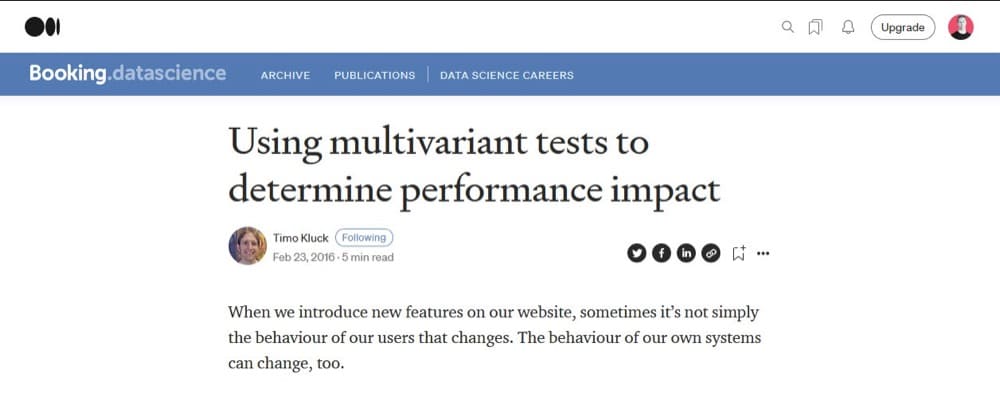Toggle the Following button for Timo Kluck

pyautogui.click(x=364, y=238)
